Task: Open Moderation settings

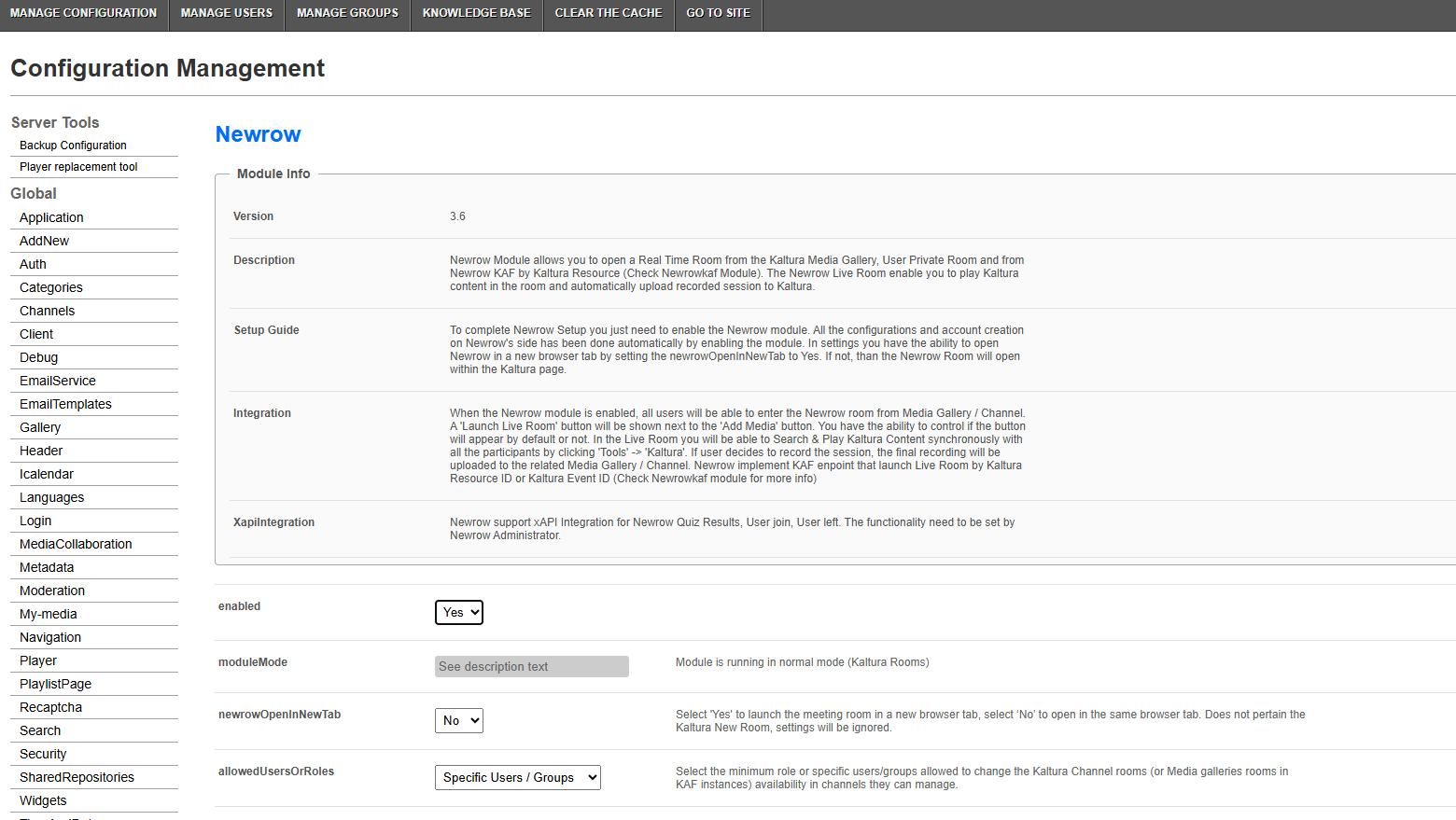Action: pyautogui.click(x=52, y=591)
